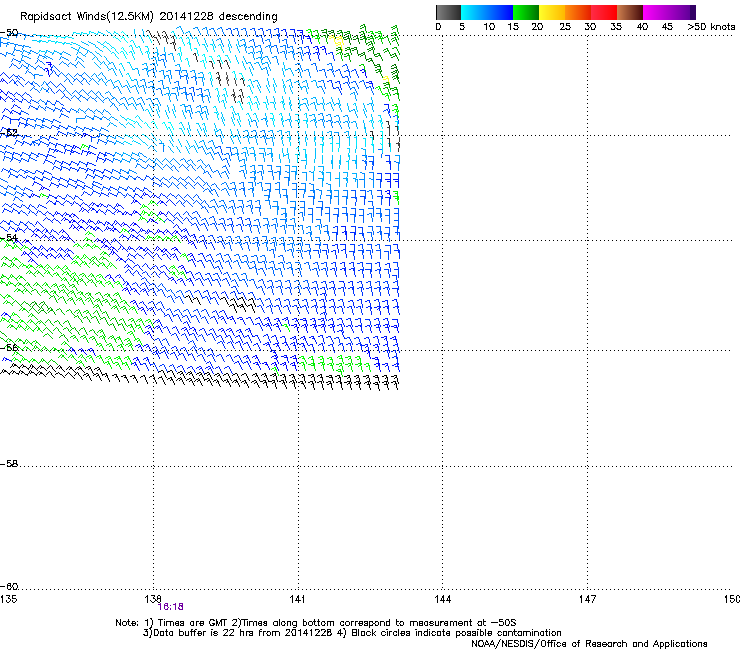This screenshot has width=740, height=650.
Task: Click the blue 10-15 knots color swatch
Action: [500, 12]
